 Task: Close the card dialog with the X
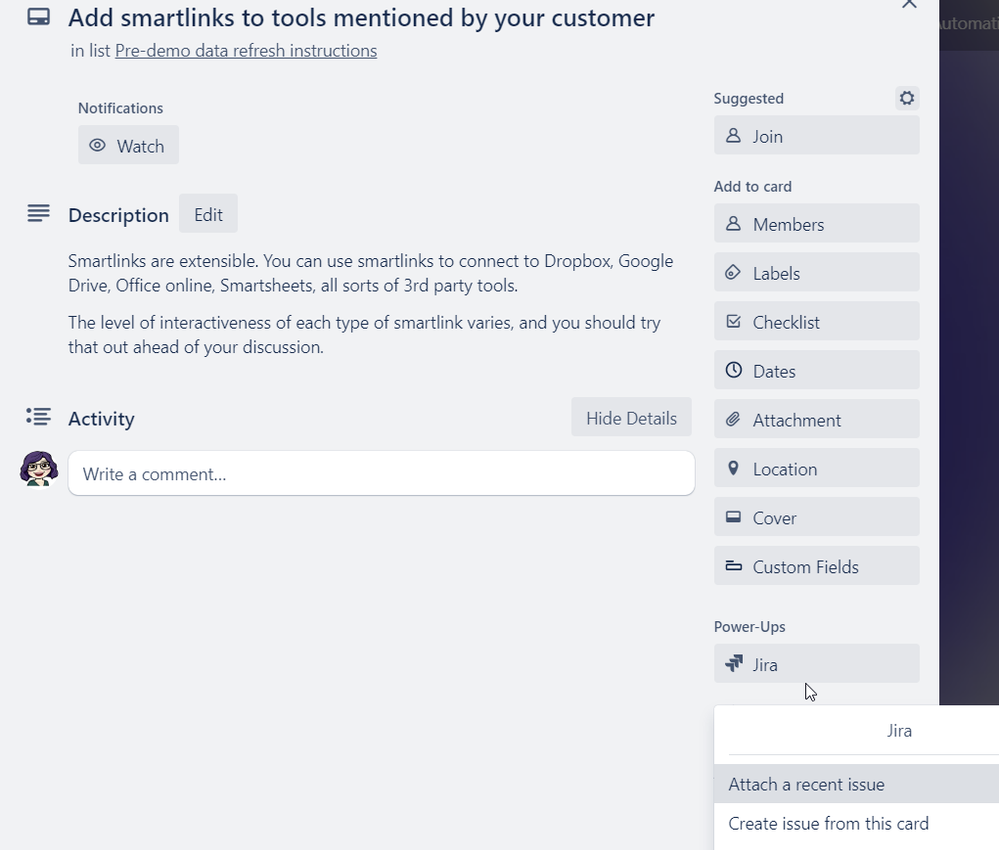pos(909,5)
